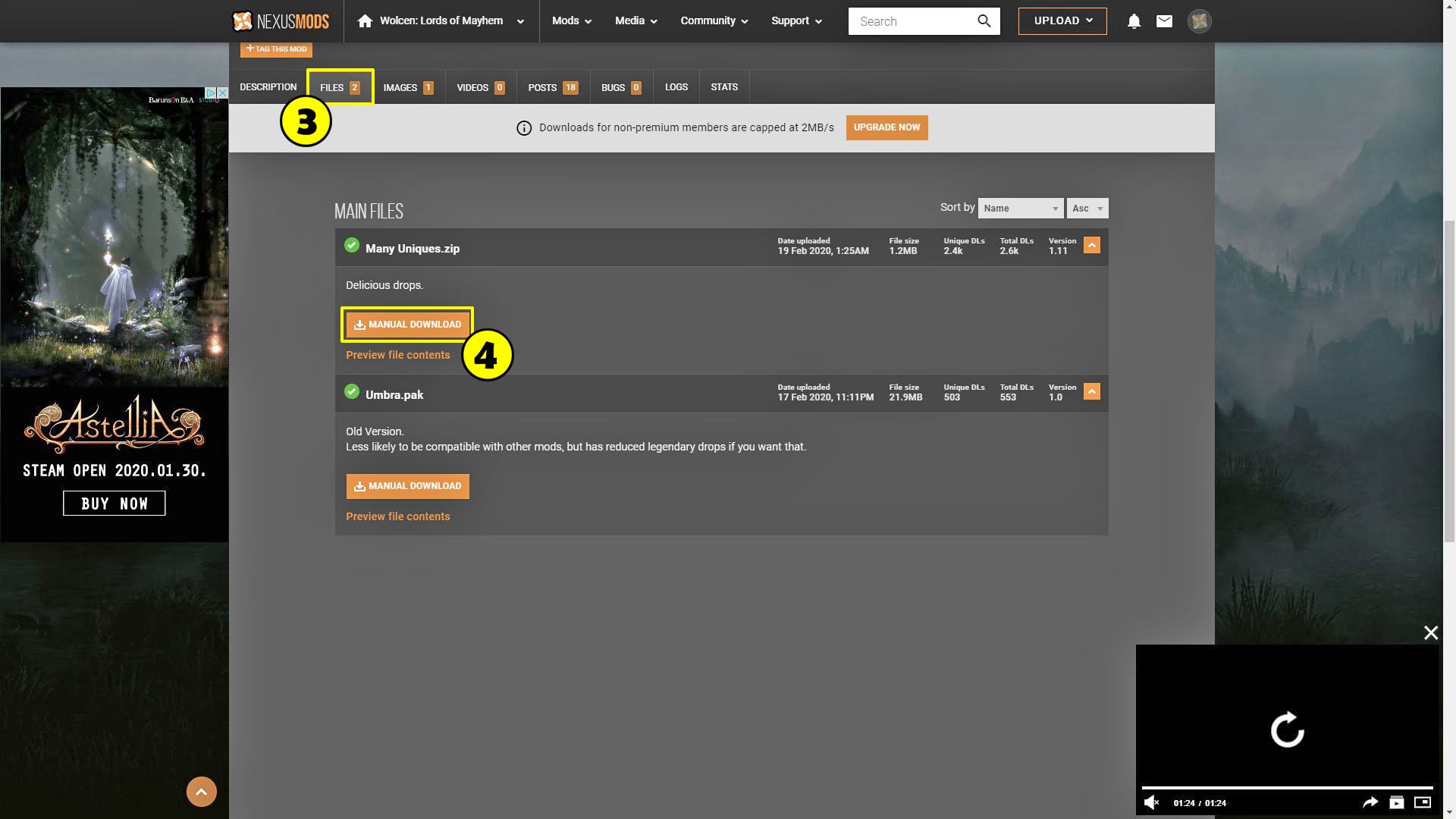
Task: Switch to Stats tab
Action: point(724,87)
